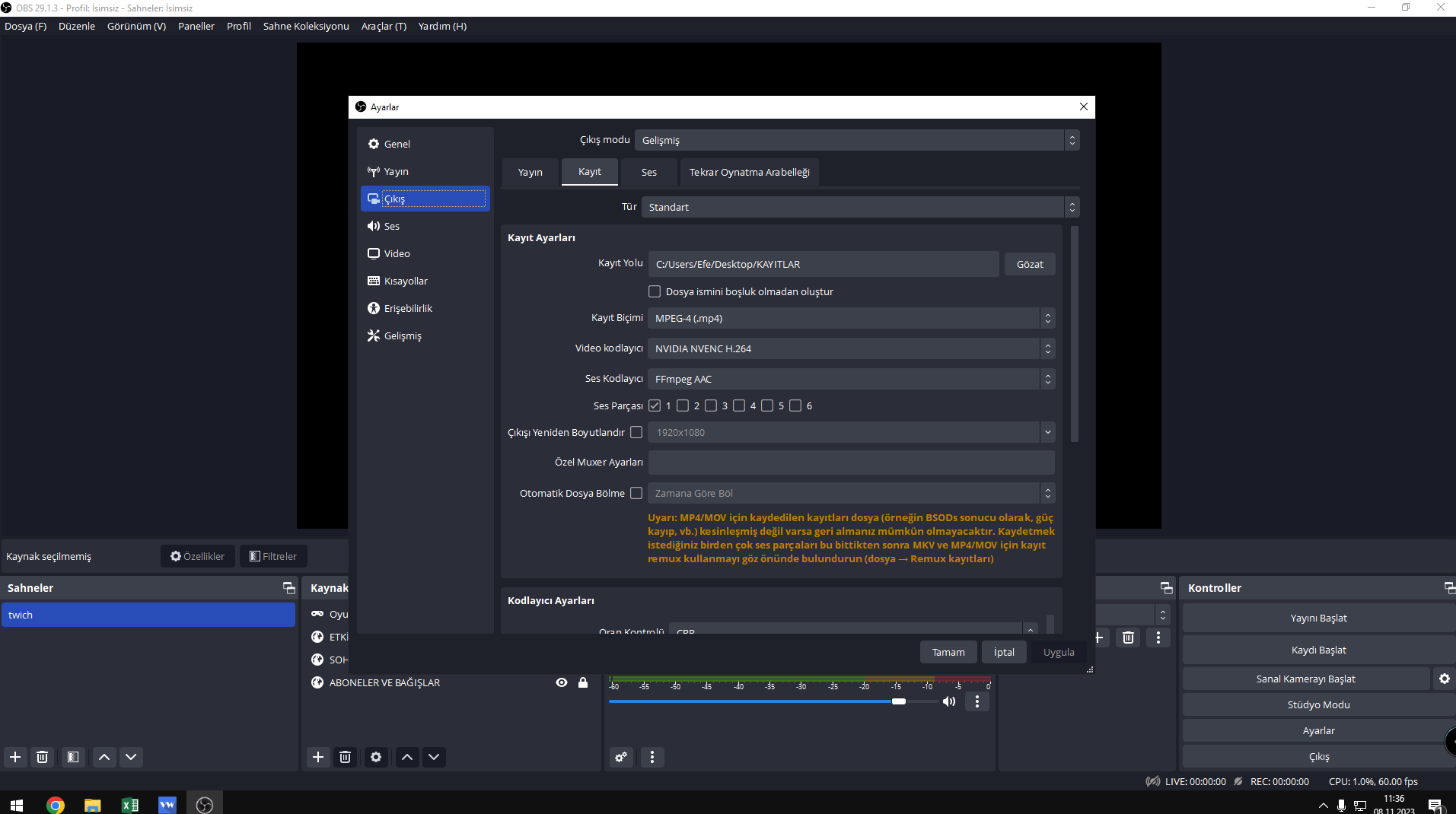
Task: Check the Otomatik Dosya Bölme option
Action: 636,493
